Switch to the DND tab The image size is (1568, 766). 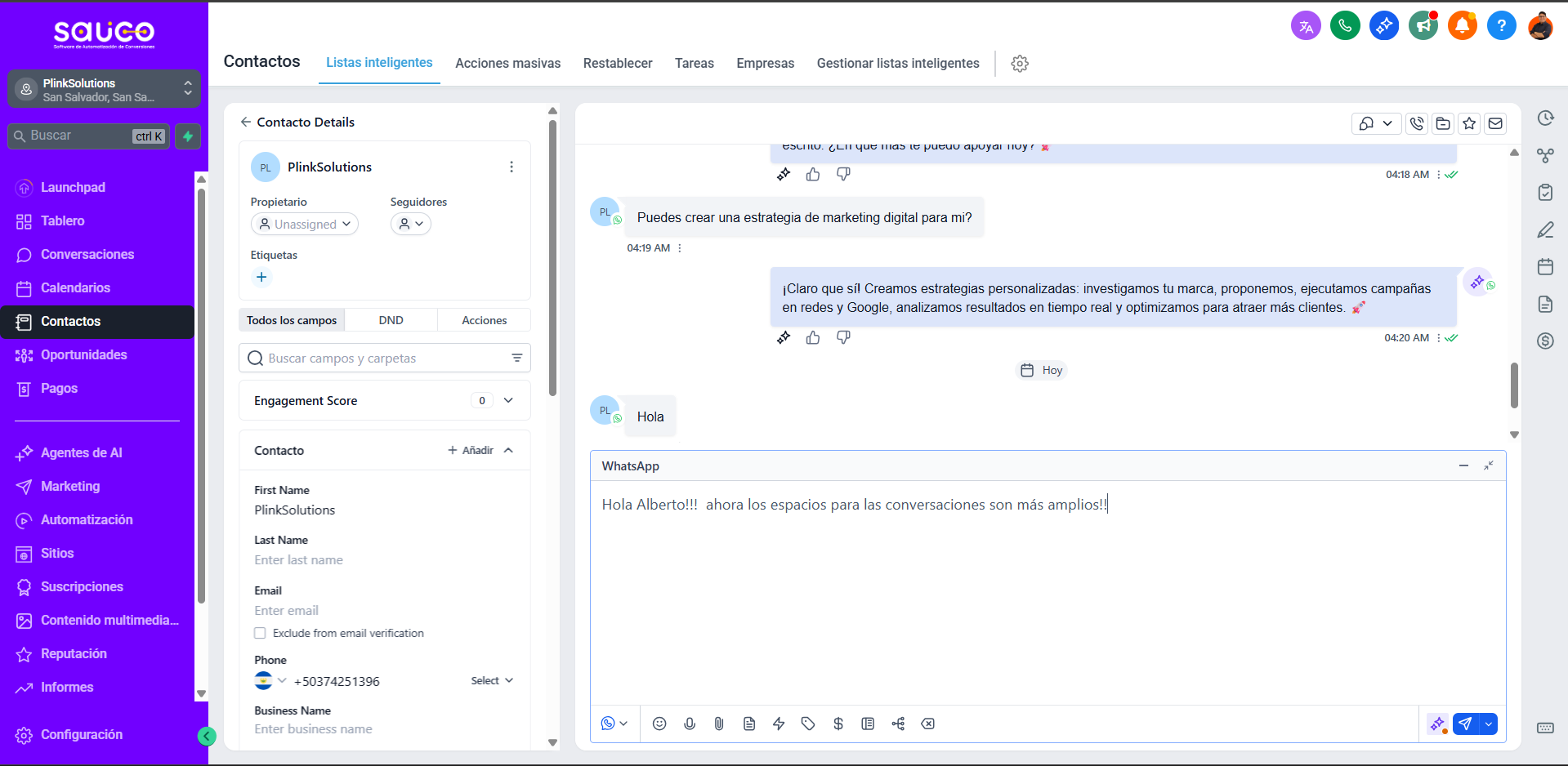(x=391, y=320)
